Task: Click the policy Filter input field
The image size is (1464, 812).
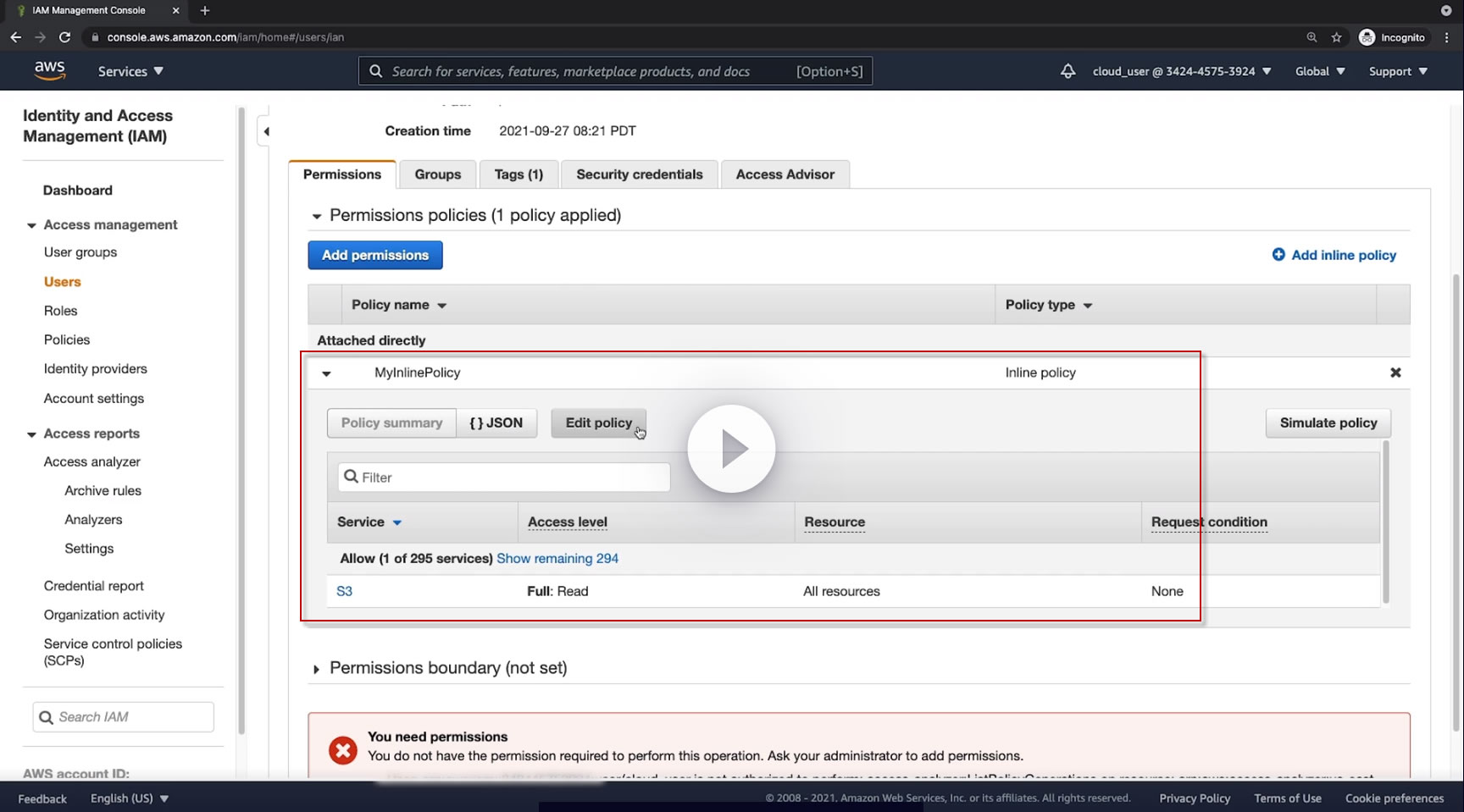Action: [x=504, y=478]
